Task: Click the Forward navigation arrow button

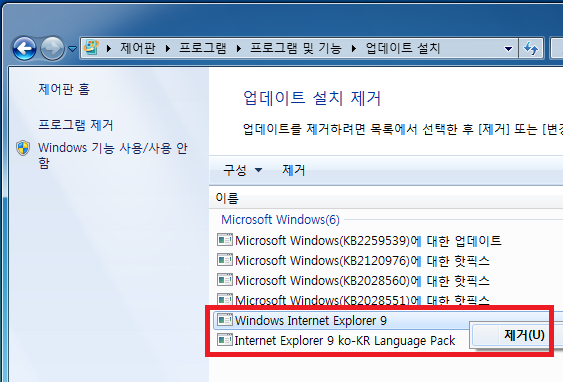Action: pos(52,48)
